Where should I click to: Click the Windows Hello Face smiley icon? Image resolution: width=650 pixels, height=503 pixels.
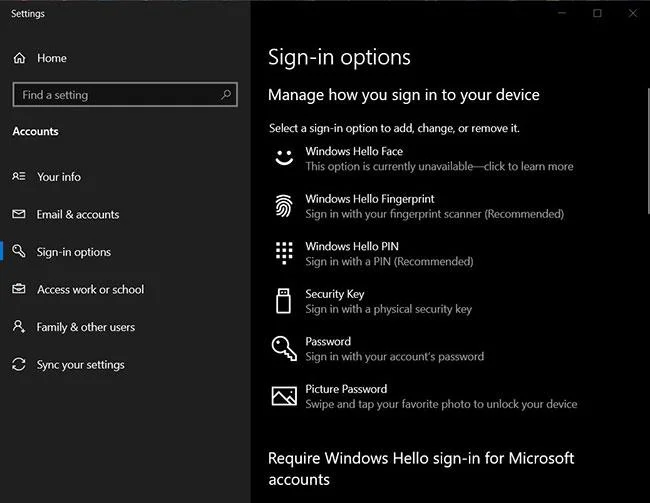[284, 158]
